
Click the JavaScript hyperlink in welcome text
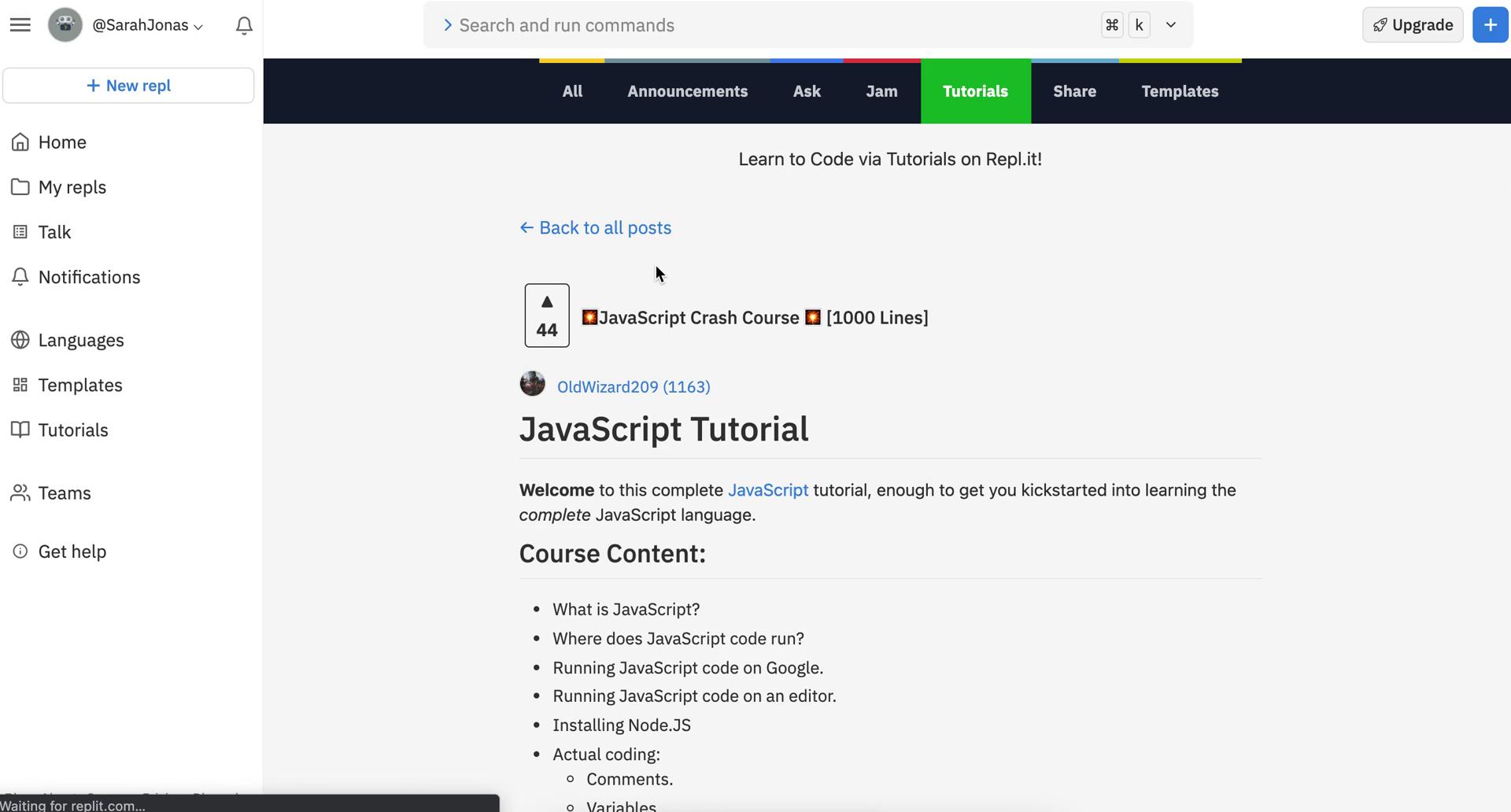[x=768, y=490]
